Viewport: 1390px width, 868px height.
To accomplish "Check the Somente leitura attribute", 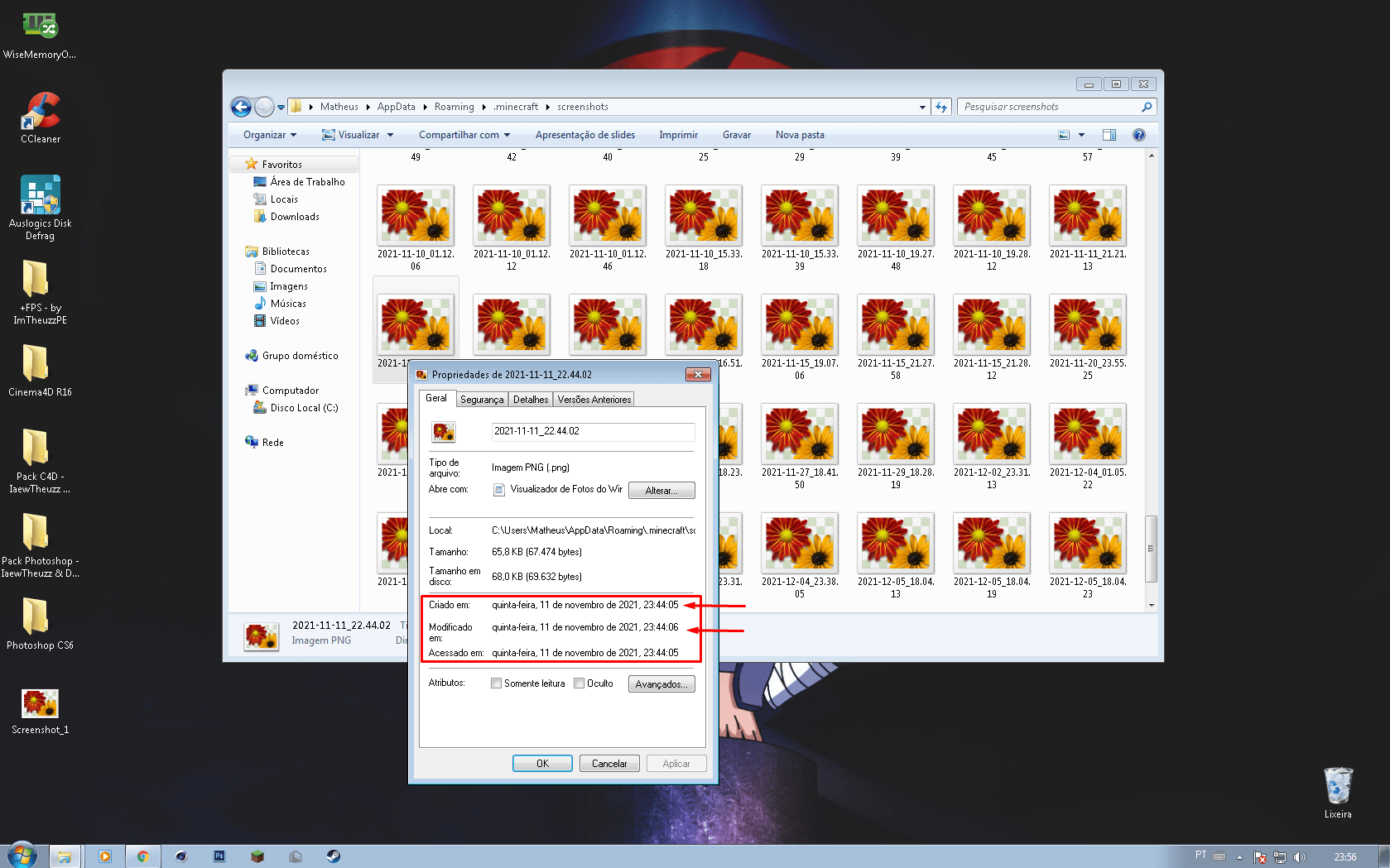I will (496, 683).
